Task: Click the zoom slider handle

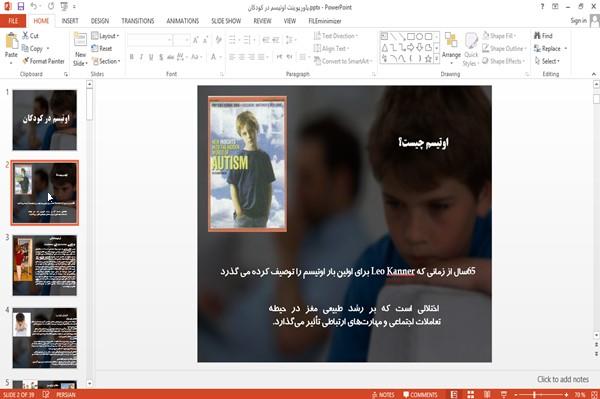Action: coord(534,394)
